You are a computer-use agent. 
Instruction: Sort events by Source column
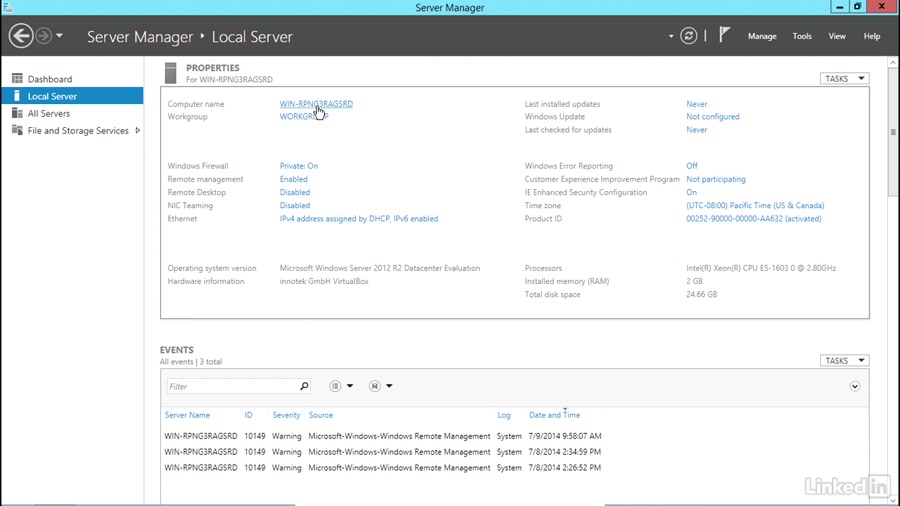(x=320, y=415)
